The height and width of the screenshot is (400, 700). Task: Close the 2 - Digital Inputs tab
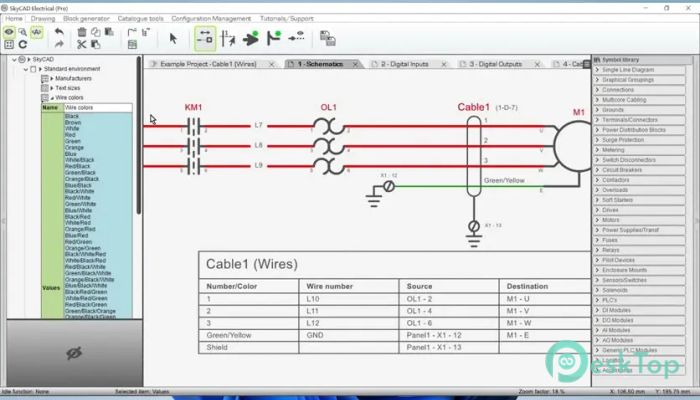(x=444, y=64)
